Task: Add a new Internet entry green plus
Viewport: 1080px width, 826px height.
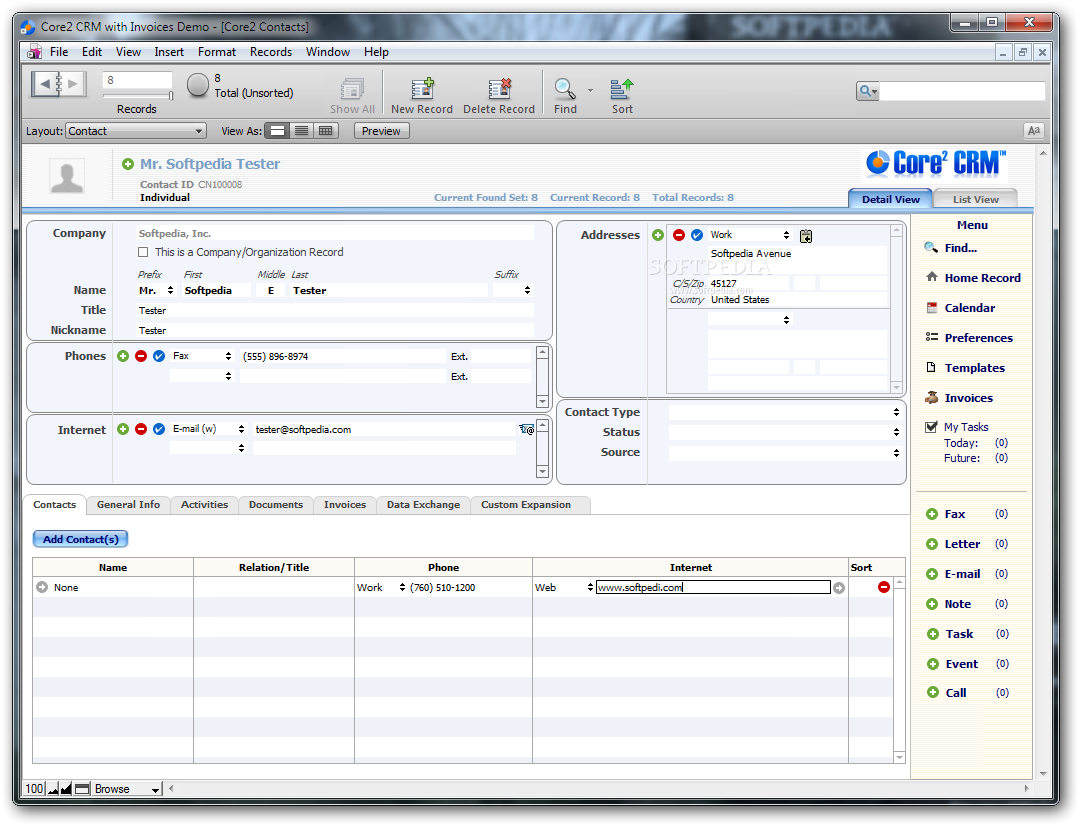Action: tap(123, 429)
